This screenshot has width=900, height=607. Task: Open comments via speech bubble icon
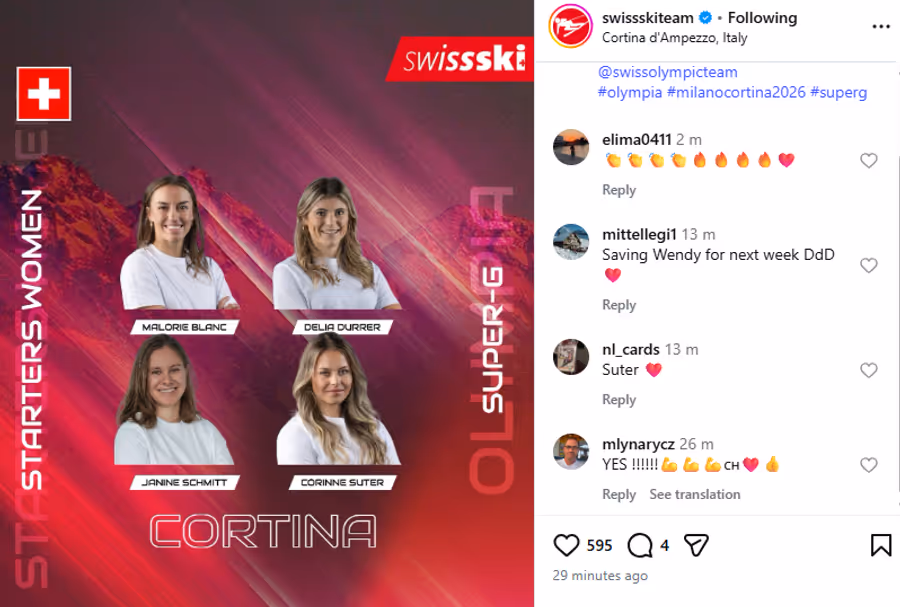tap(639, 545)
